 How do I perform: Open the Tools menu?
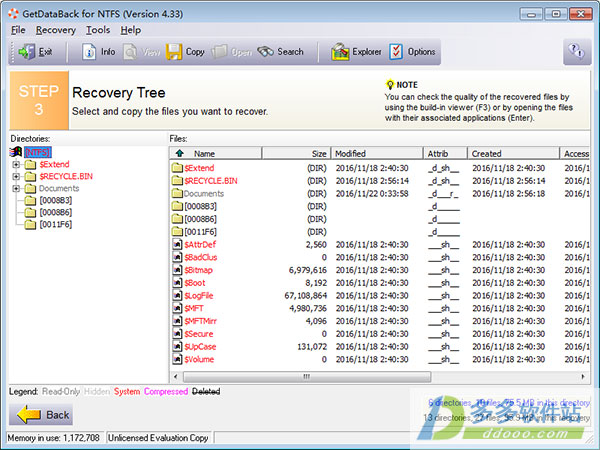pyautogui.click(x=98, y=30)
